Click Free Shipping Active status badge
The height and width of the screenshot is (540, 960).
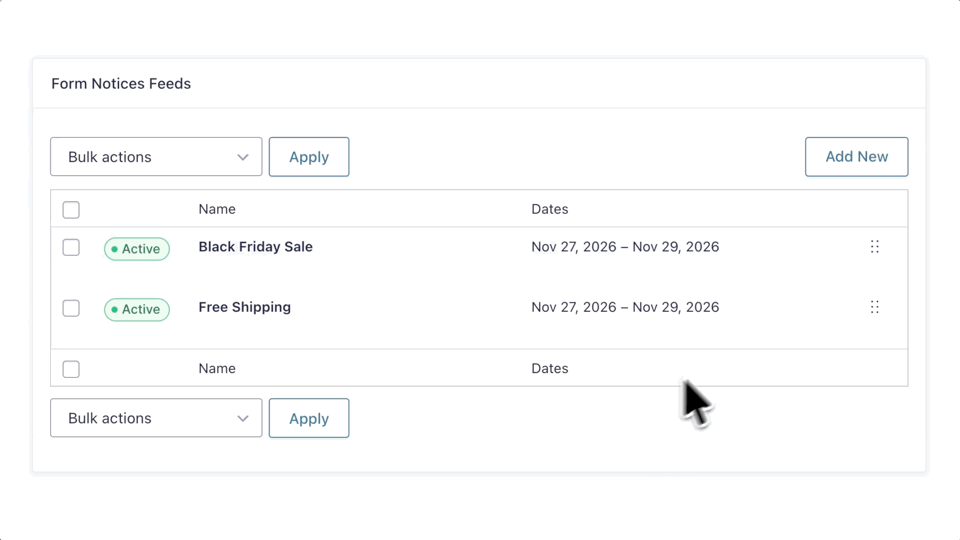pyautogui.click(x=137, y=309)
